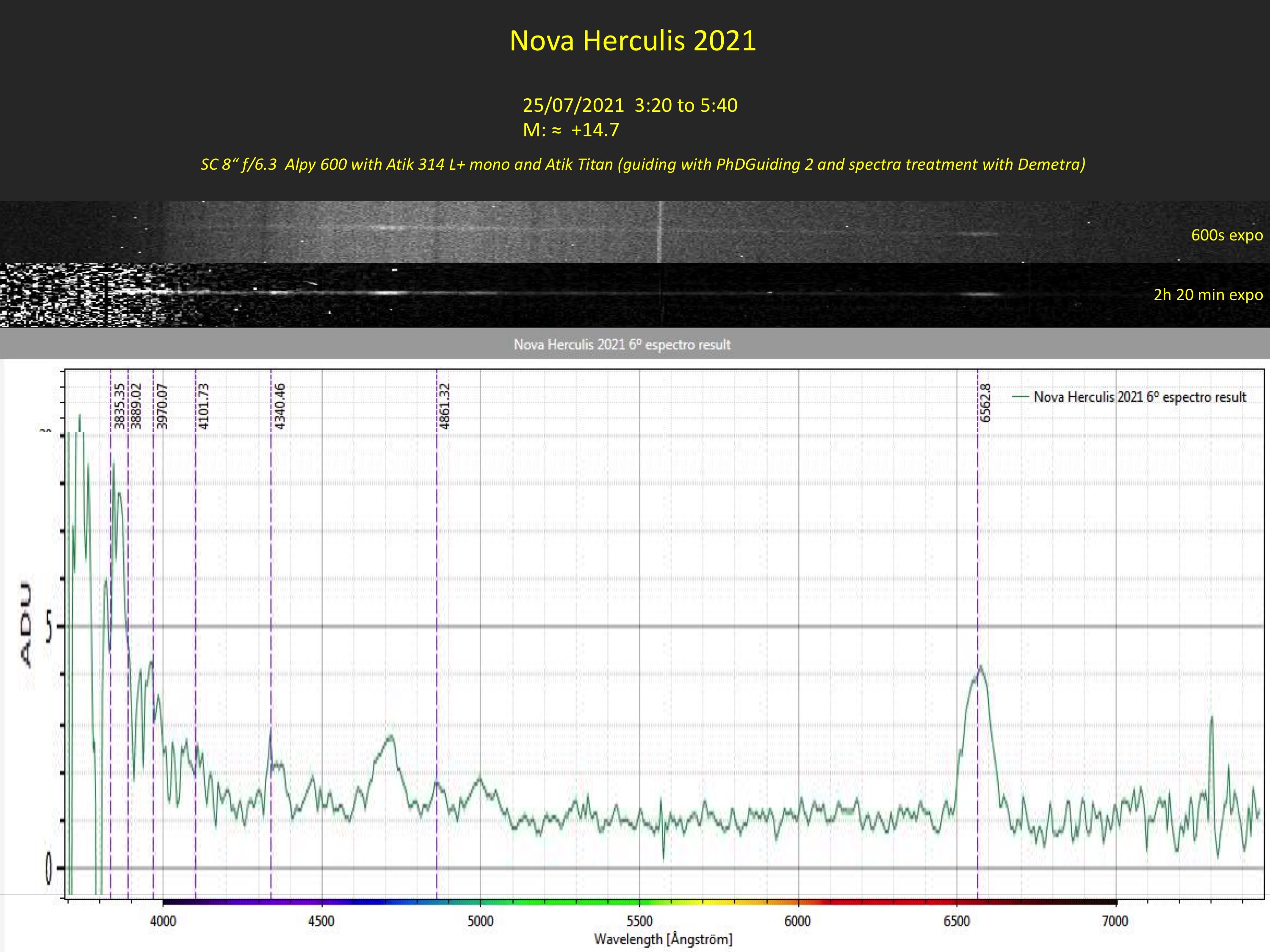Click the Wavelength [Ångström] axis label

coord(663,939)
